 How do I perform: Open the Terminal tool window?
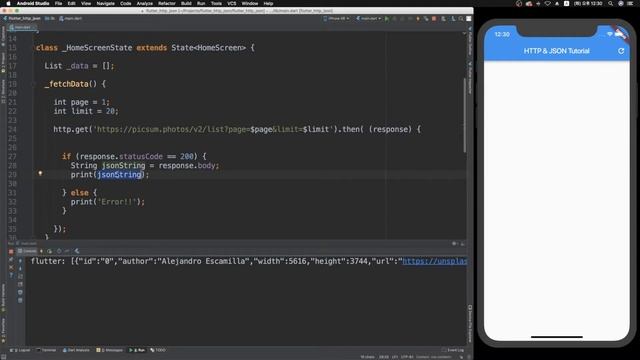(x=47, y=350)
